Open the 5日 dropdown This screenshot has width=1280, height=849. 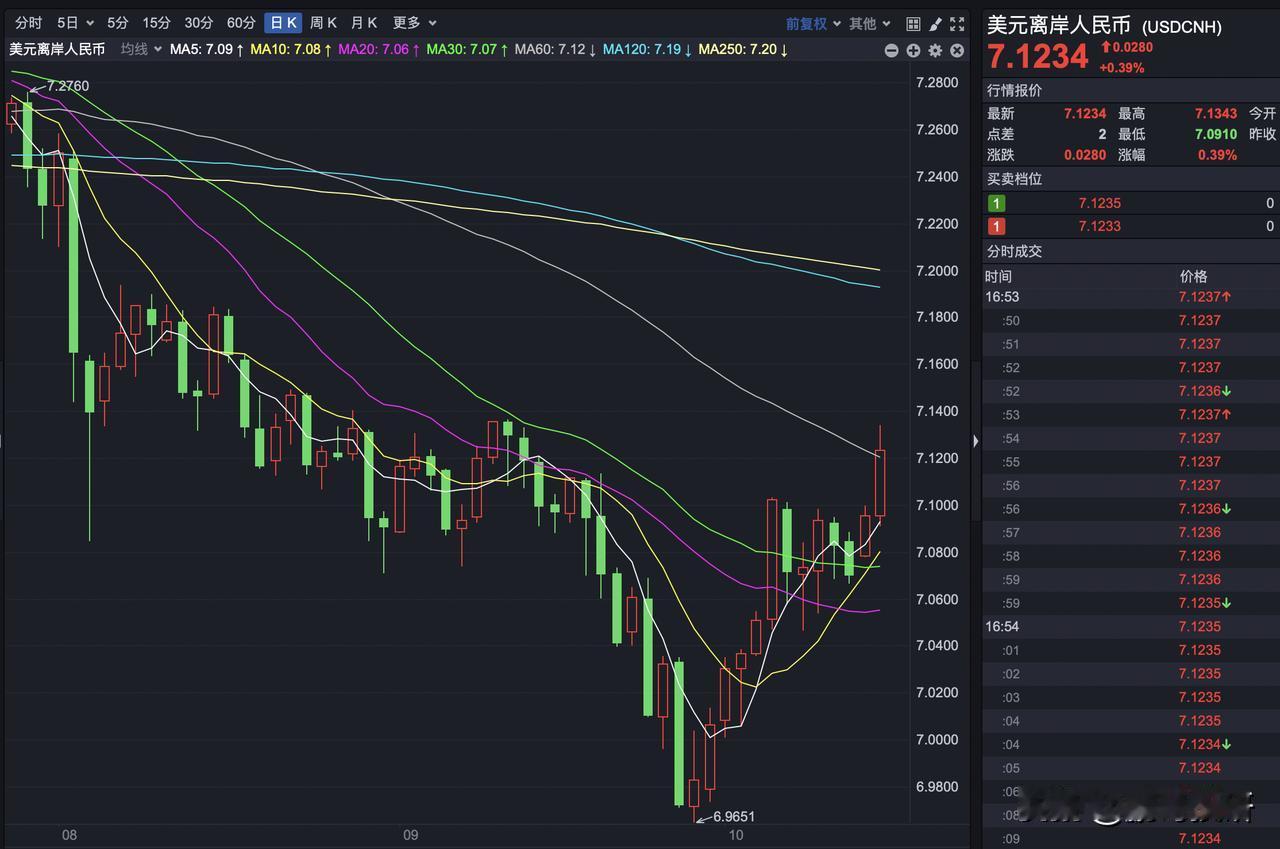point(75,22)
